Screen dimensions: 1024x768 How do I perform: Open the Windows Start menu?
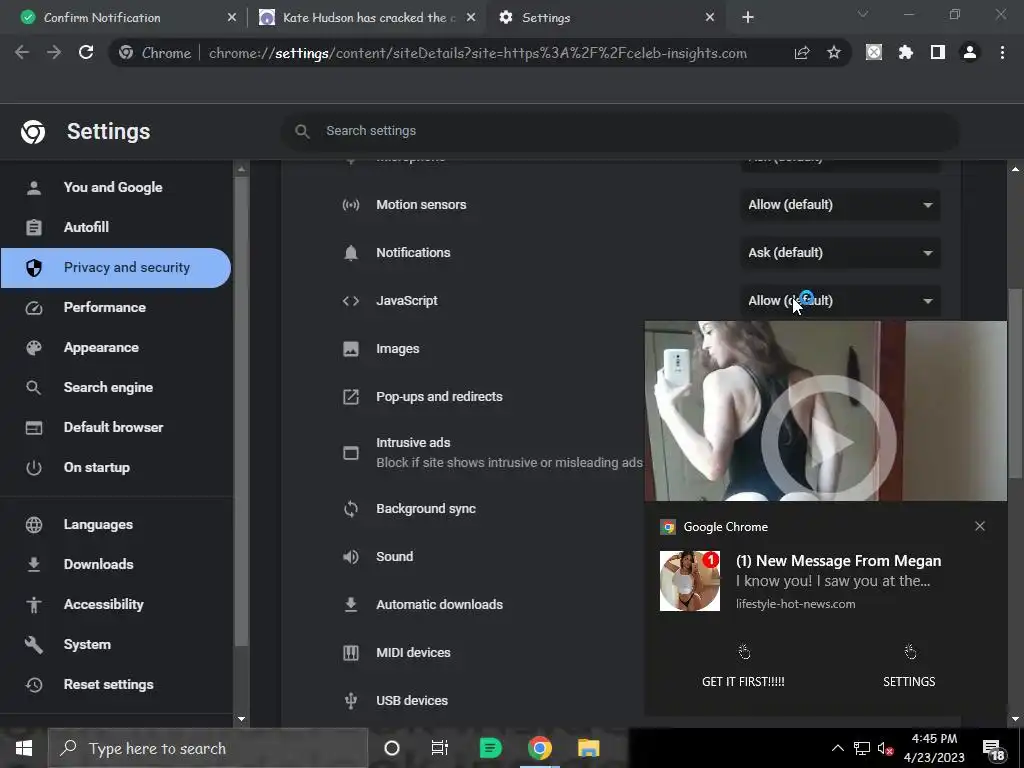[x=24, y=748]
